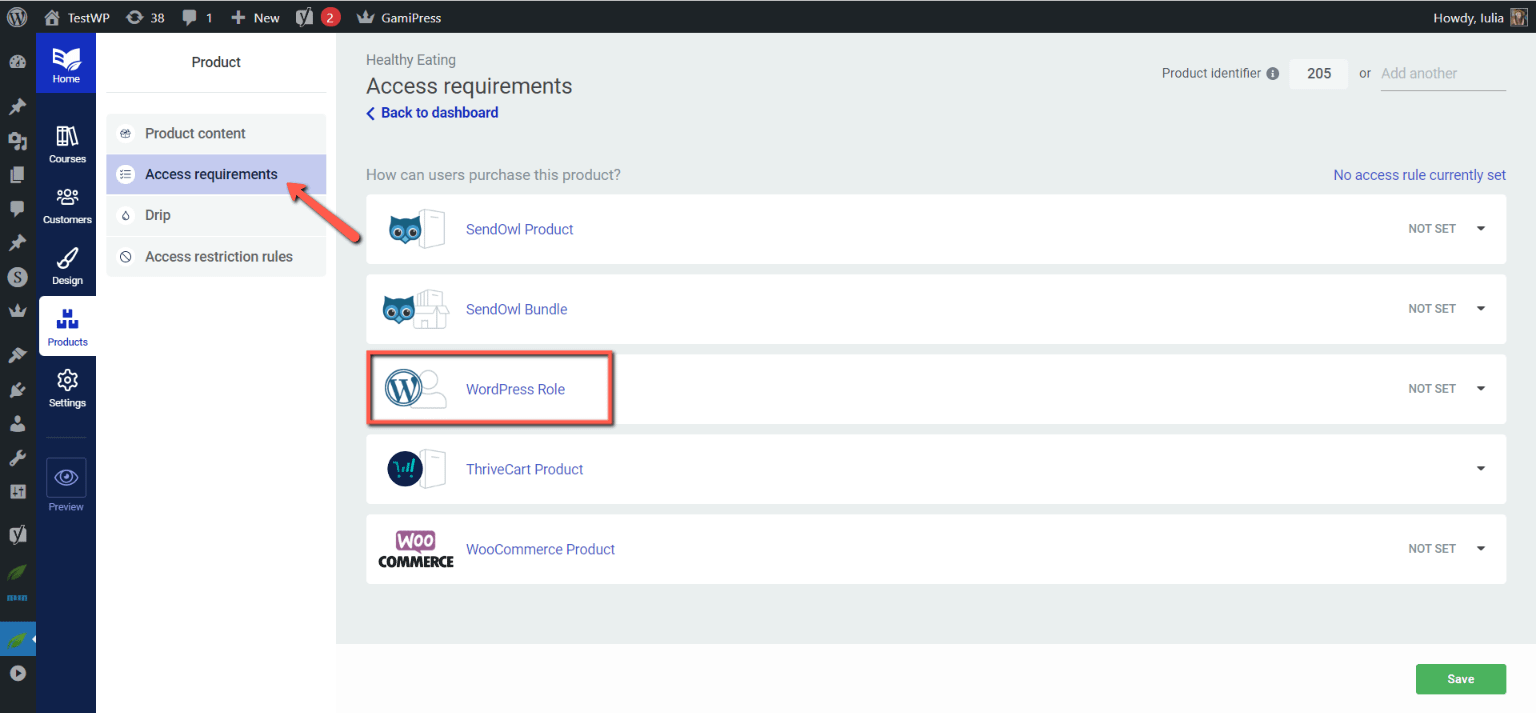Collapse menu using the play circle icon
Image resolution: width=1536 pixels, height=713 pixels.
[17, 673]
